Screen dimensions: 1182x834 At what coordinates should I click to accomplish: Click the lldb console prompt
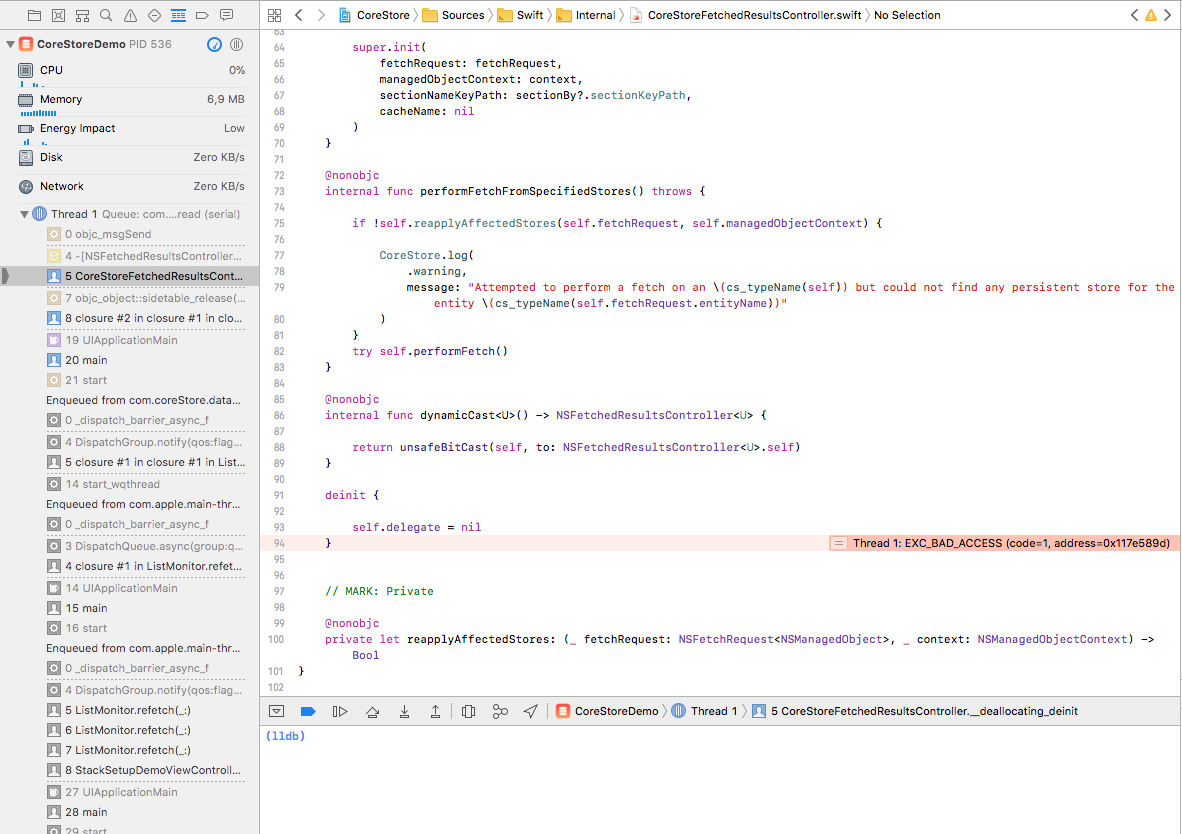click(285, 736)
